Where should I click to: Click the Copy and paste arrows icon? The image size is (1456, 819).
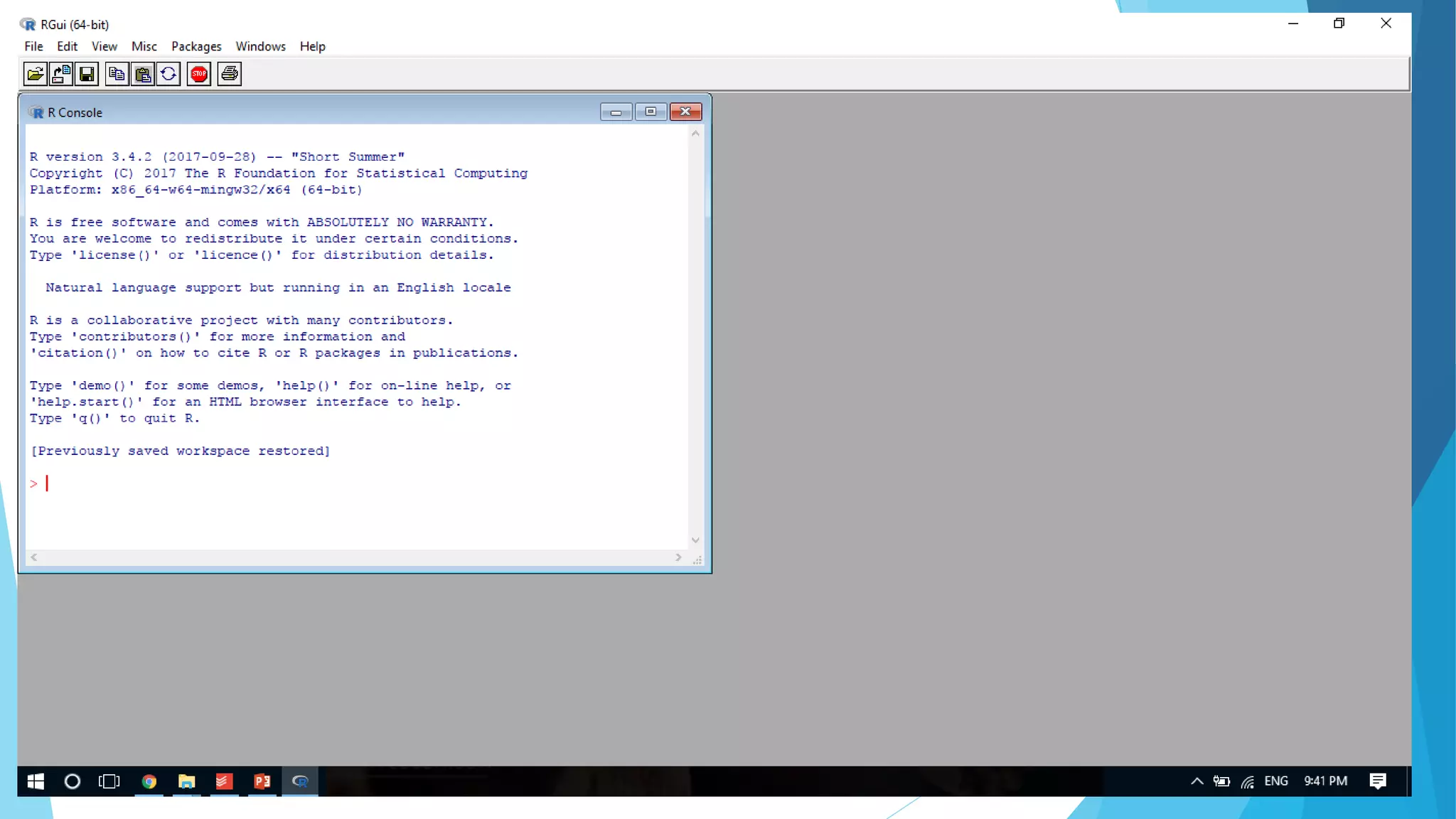click(x=168, y=74)
